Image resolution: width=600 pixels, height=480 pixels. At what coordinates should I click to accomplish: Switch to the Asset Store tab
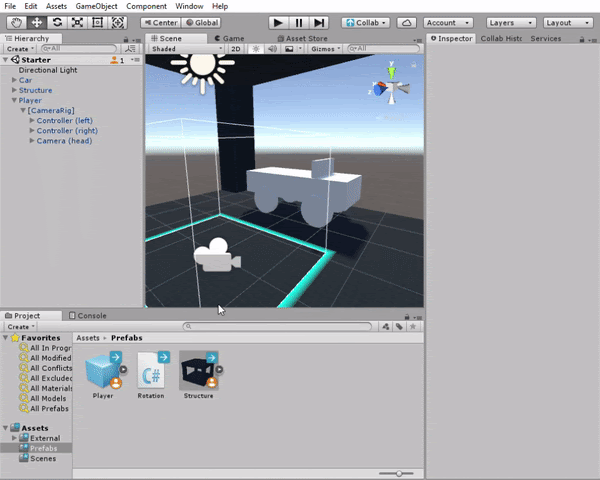(x=303, y=38)
